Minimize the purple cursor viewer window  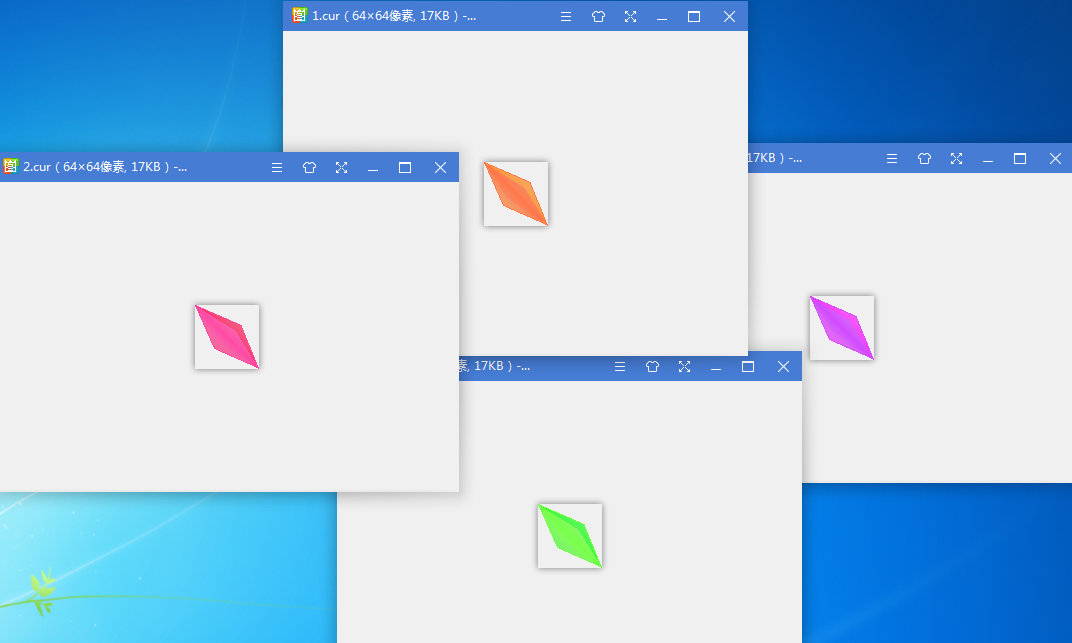988,159
